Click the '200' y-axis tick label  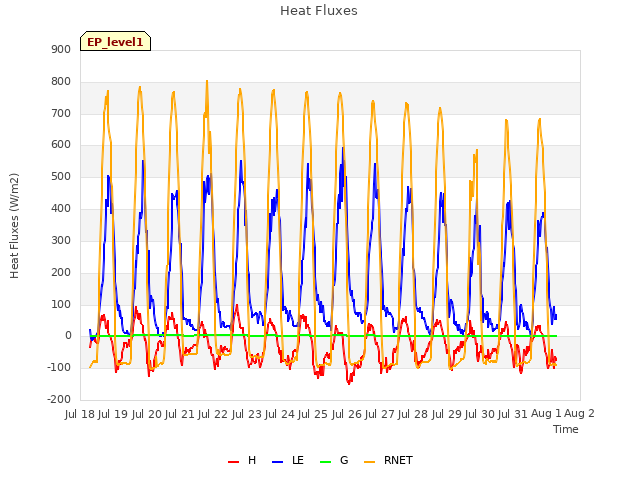61,272
